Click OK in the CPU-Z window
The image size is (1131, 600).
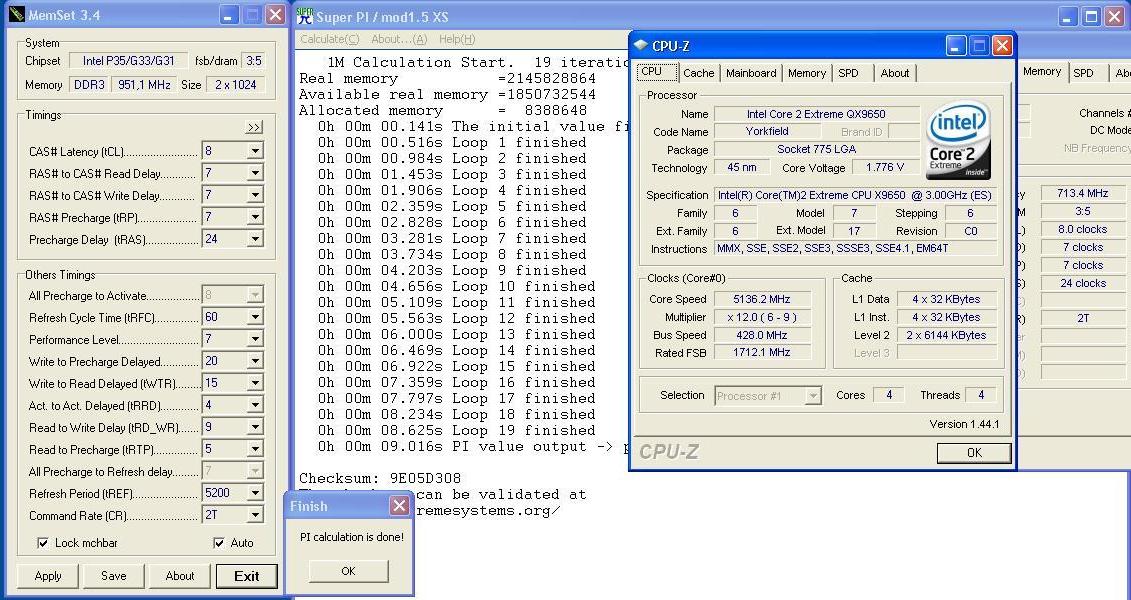974,452
